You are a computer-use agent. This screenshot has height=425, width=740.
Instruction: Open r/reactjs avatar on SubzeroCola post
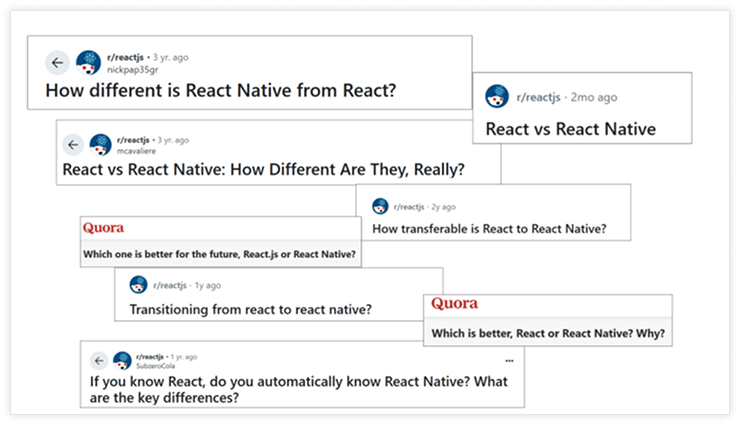122,361
